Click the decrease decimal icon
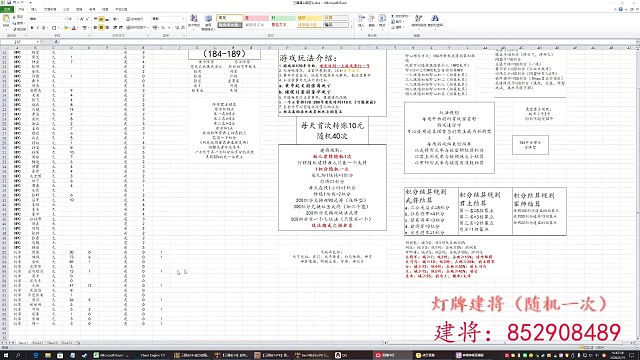Viewport: 640px width, 360px height. [x=182, y=28]
